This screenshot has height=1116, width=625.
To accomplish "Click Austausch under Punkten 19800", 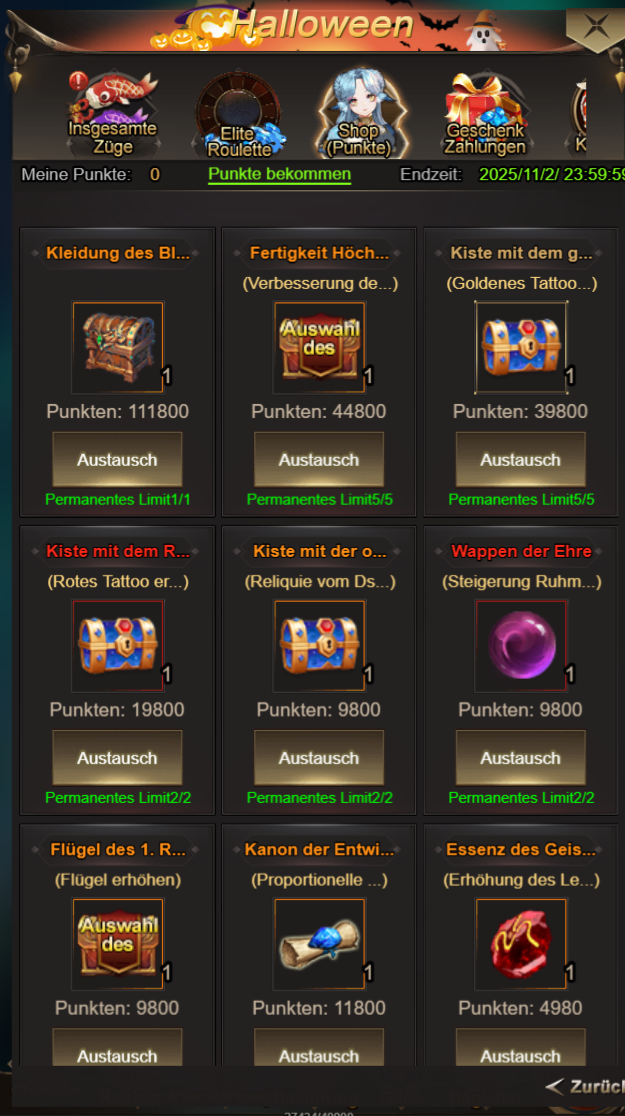I will (117, 757).
